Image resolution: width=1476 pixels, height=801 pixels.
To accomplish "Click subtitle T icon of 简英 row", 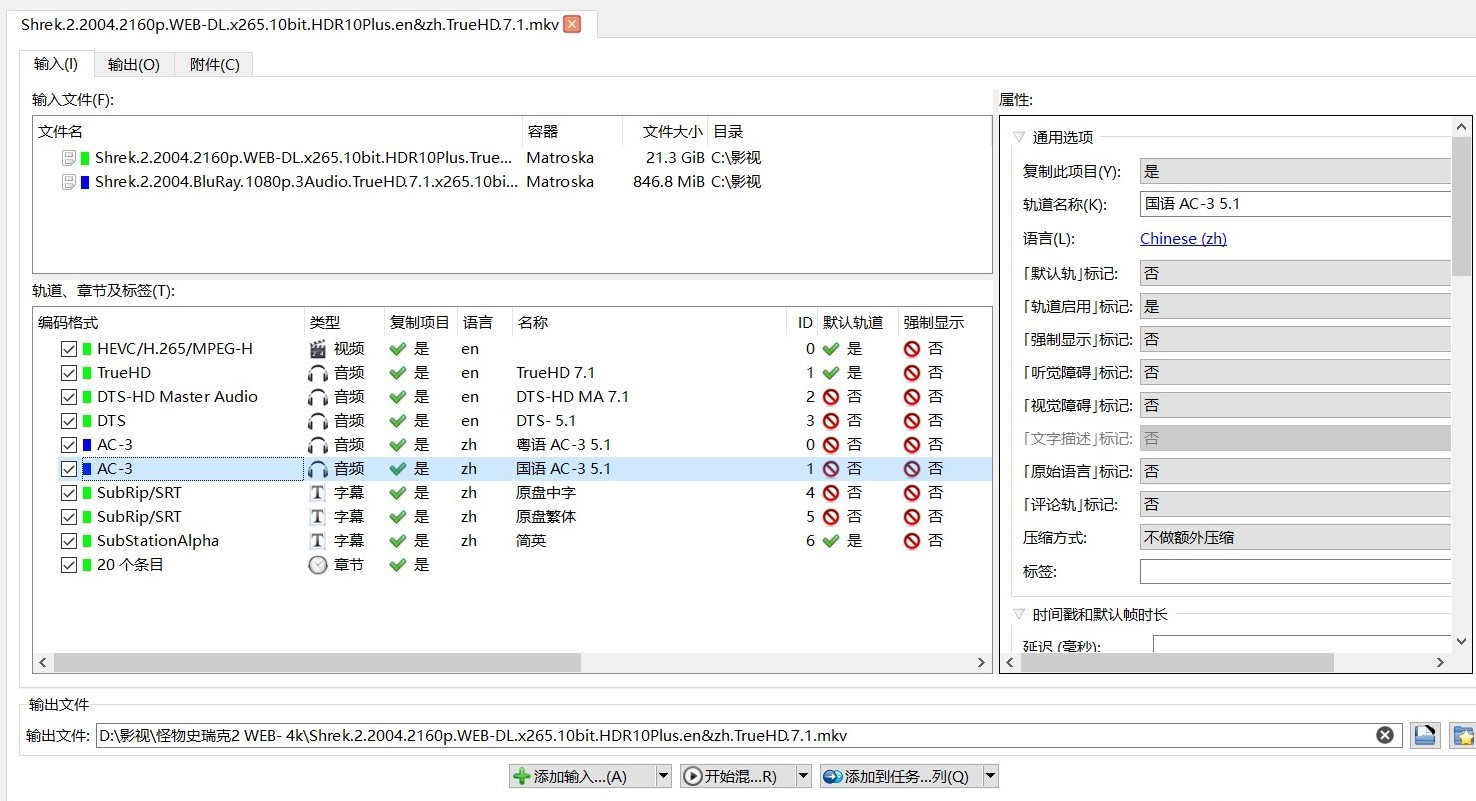I will click(x=318, y=541).
